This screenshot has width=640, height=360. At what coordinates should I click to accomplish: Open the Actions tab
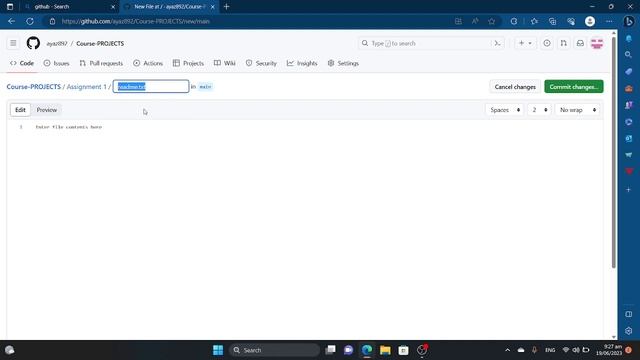click(x=148, y=63)
